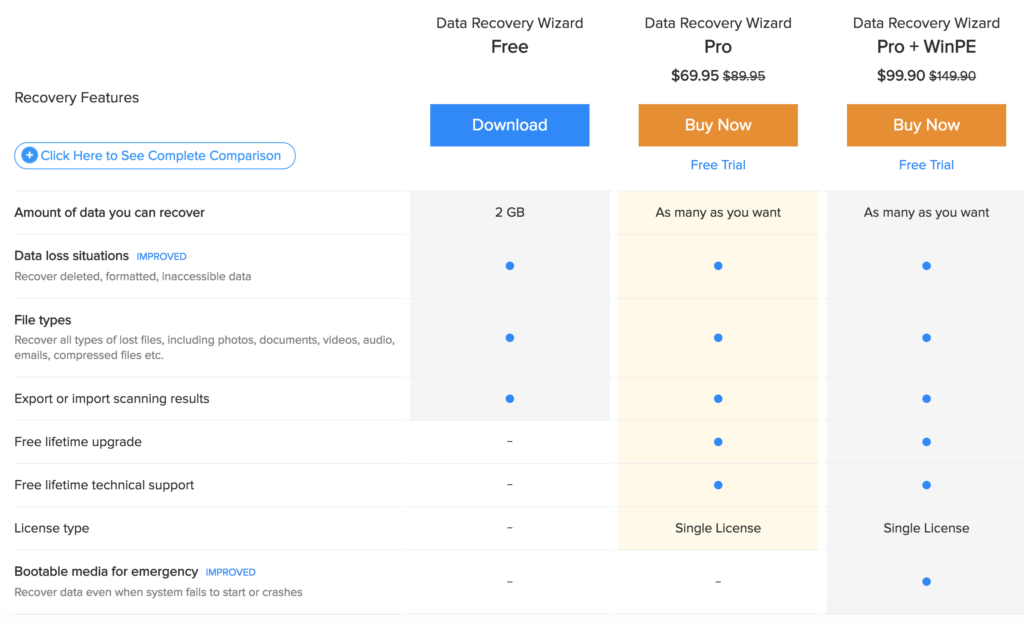
Task: Click 'Amount of data you can recover' row label
Action: pos(109,212)
